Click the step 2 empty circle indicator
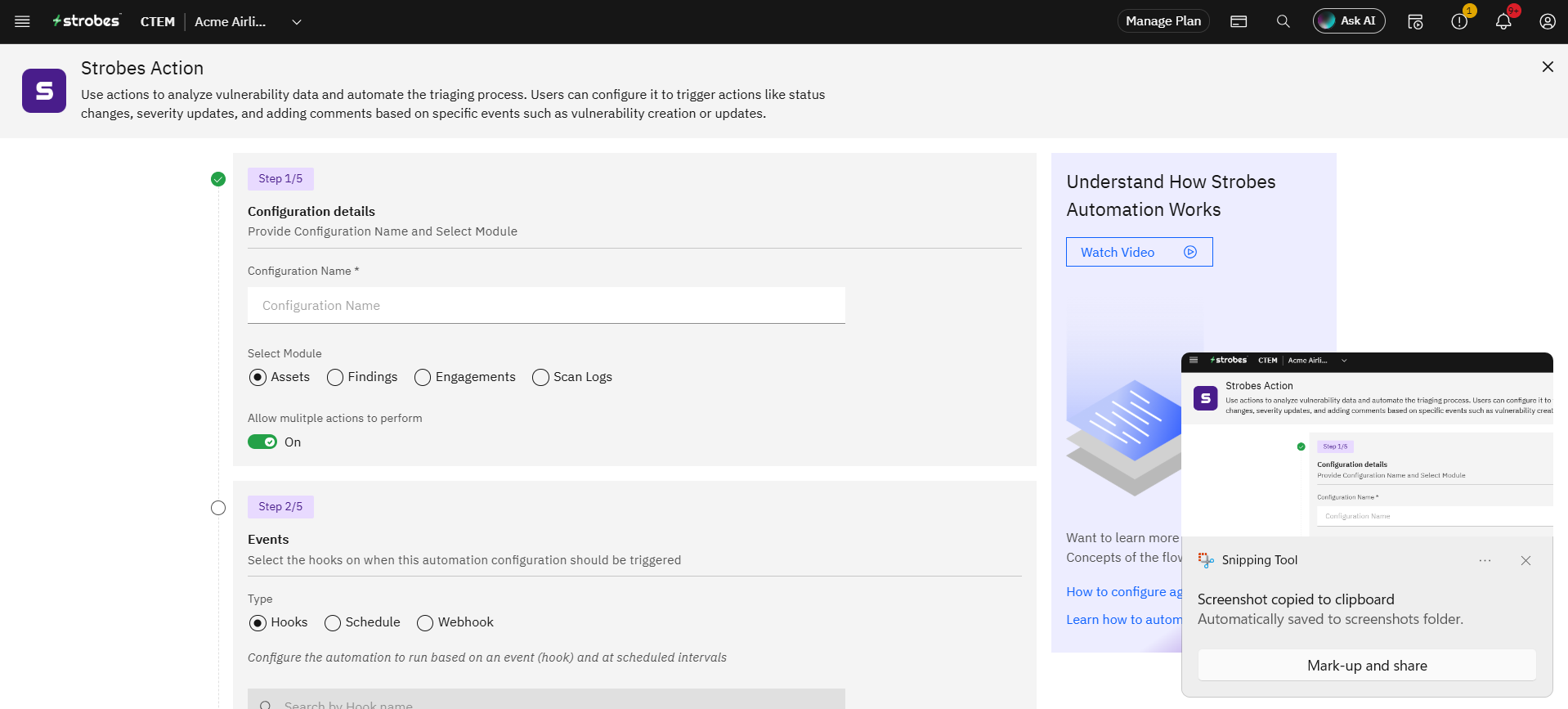This screenshot has height=709, width=1568. pyautogui.click(x=218, y=508)
